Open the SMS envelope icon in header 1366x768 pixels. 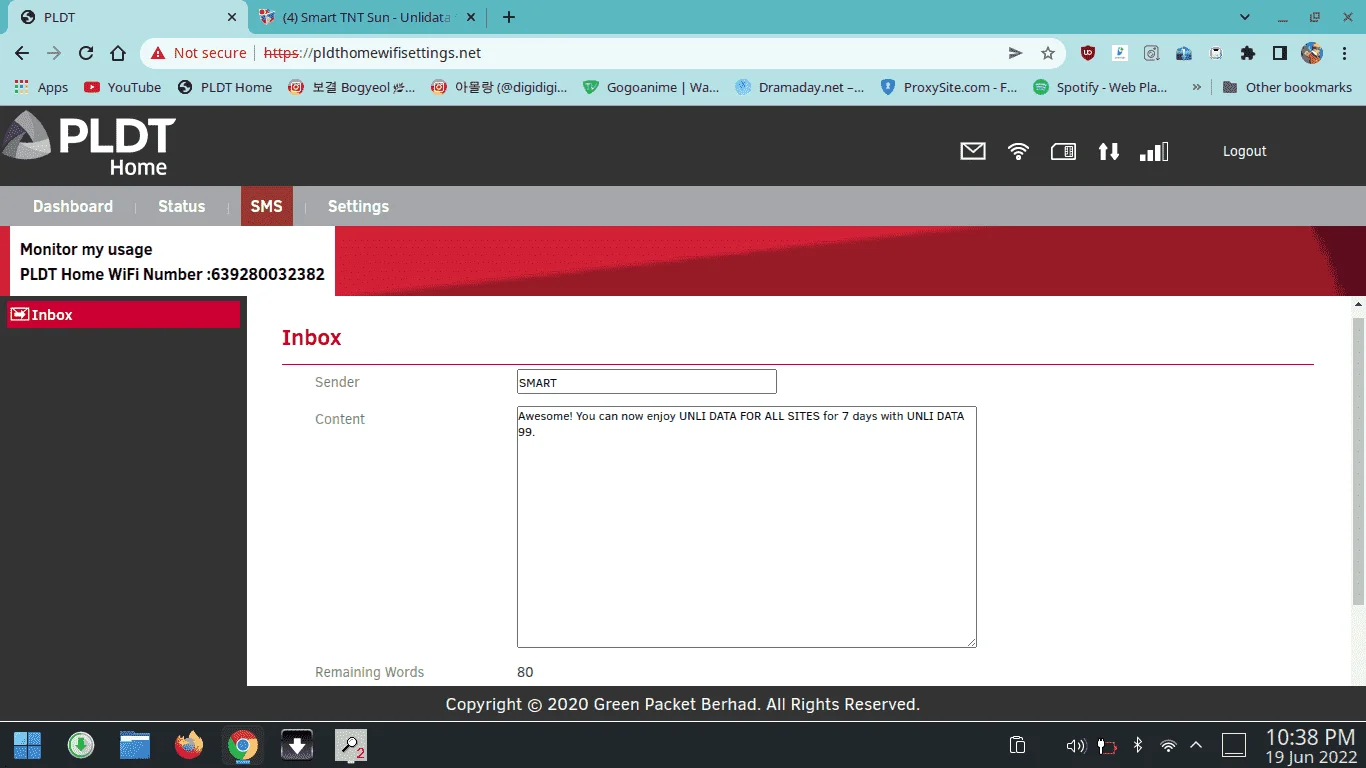point(973,151)
